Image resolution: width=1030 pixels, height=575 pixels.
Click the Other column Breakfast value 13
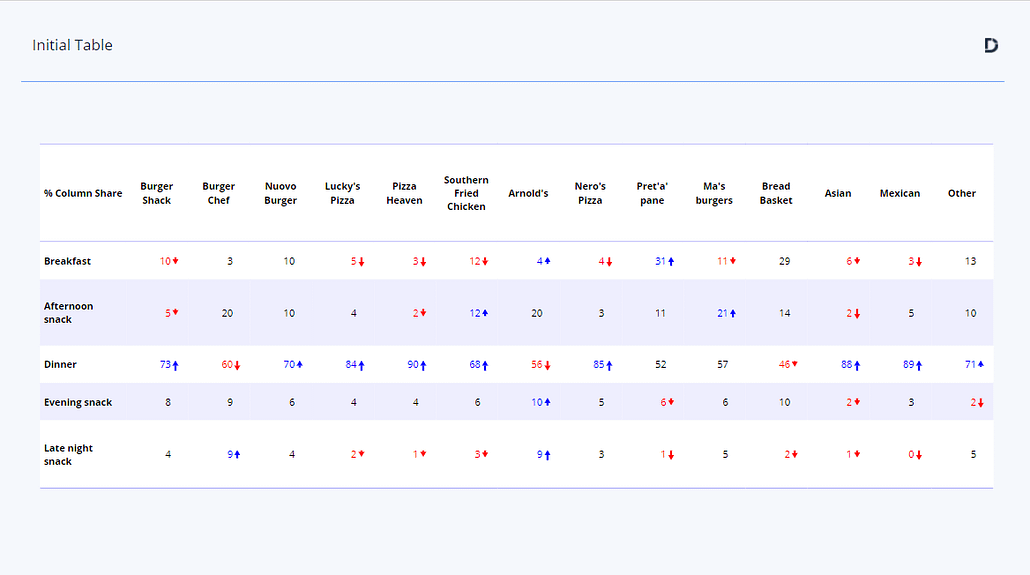tap(970, 261)
